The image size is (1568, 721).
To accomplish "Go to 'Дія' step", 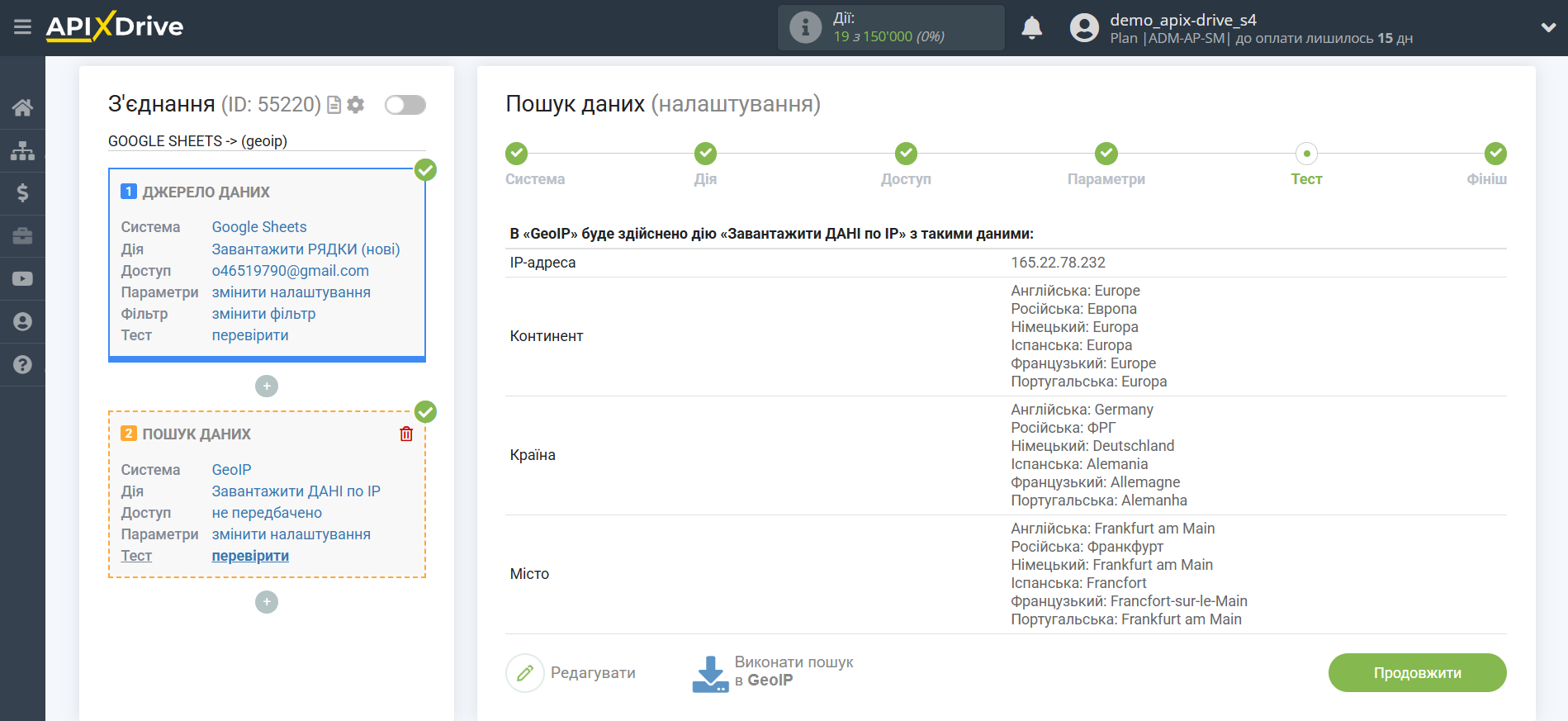I will click(705, 164).
